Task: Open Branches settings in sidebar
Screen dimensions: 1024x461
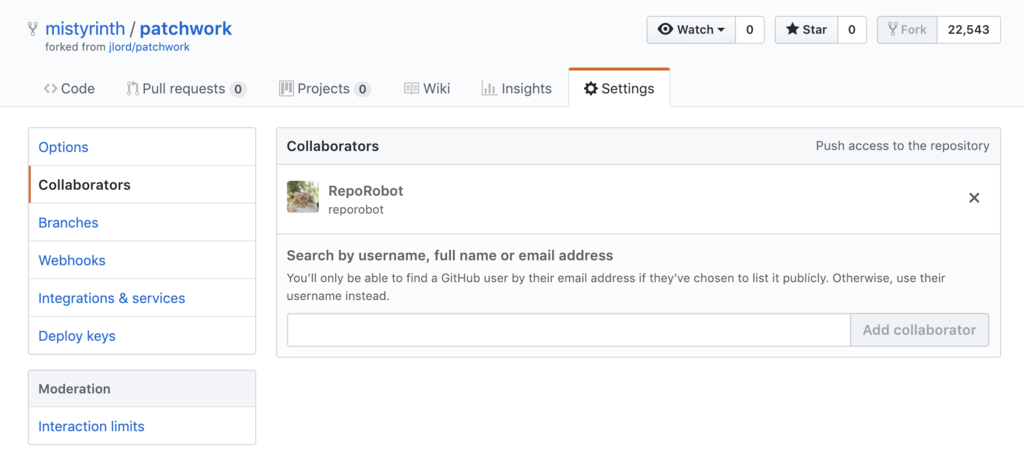Action: point(68,223)
